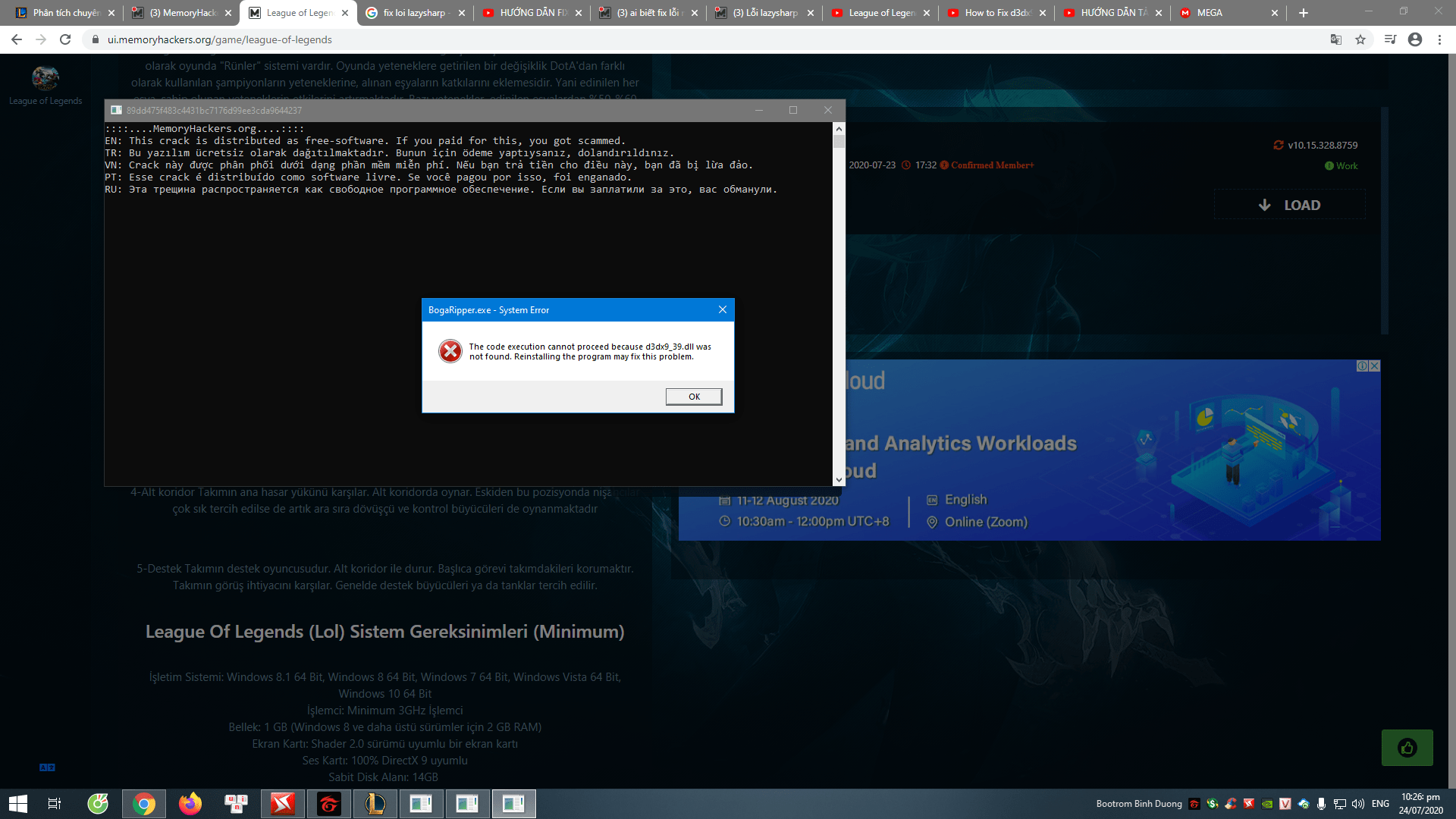The width and height of the screenshot is (1456, 819).
Task: Open the Chrome profile avatar menu
Action: coord(1415,39)
